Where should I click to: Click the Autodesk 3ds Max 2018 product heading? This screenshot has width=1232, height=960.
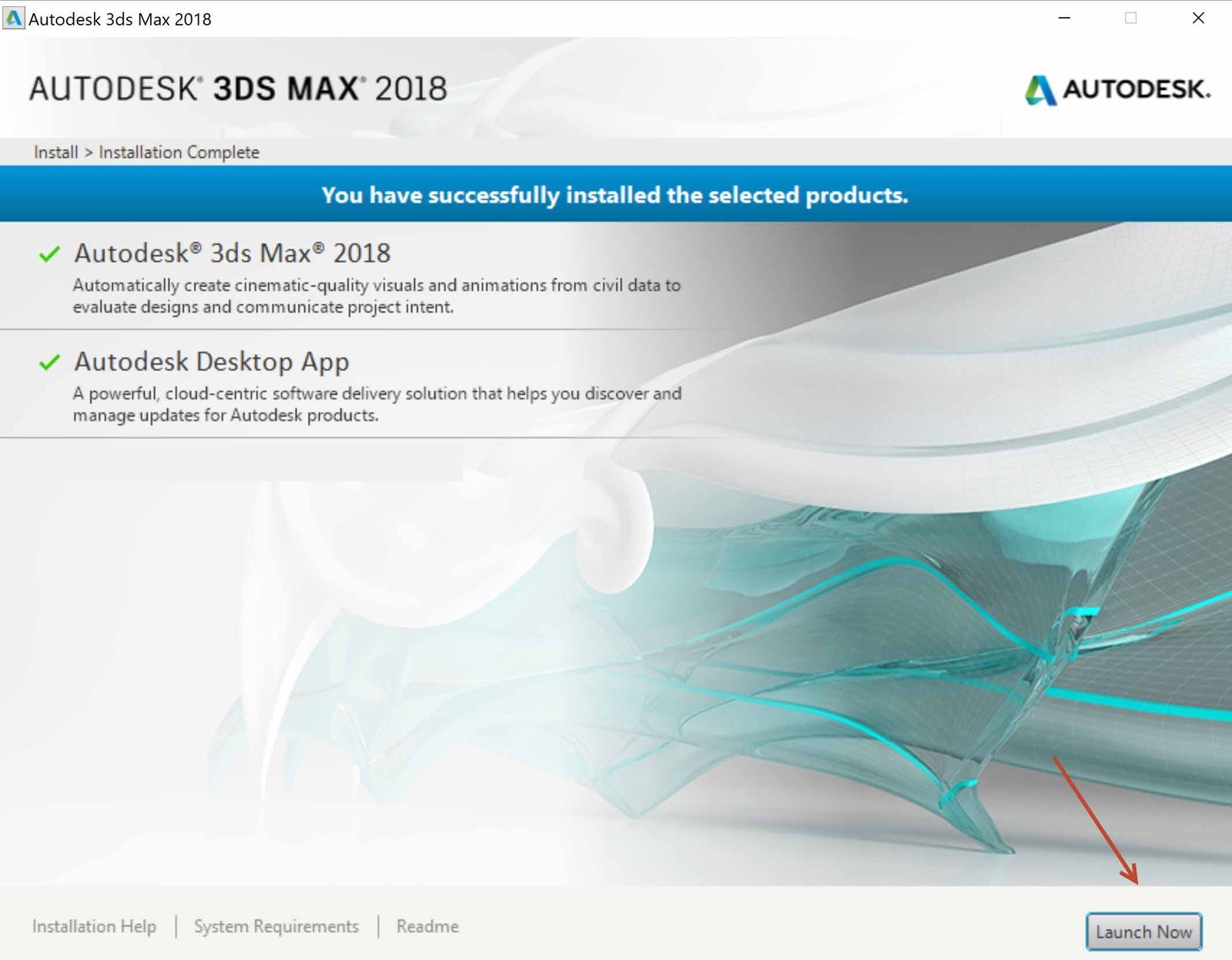coord(230,252)
